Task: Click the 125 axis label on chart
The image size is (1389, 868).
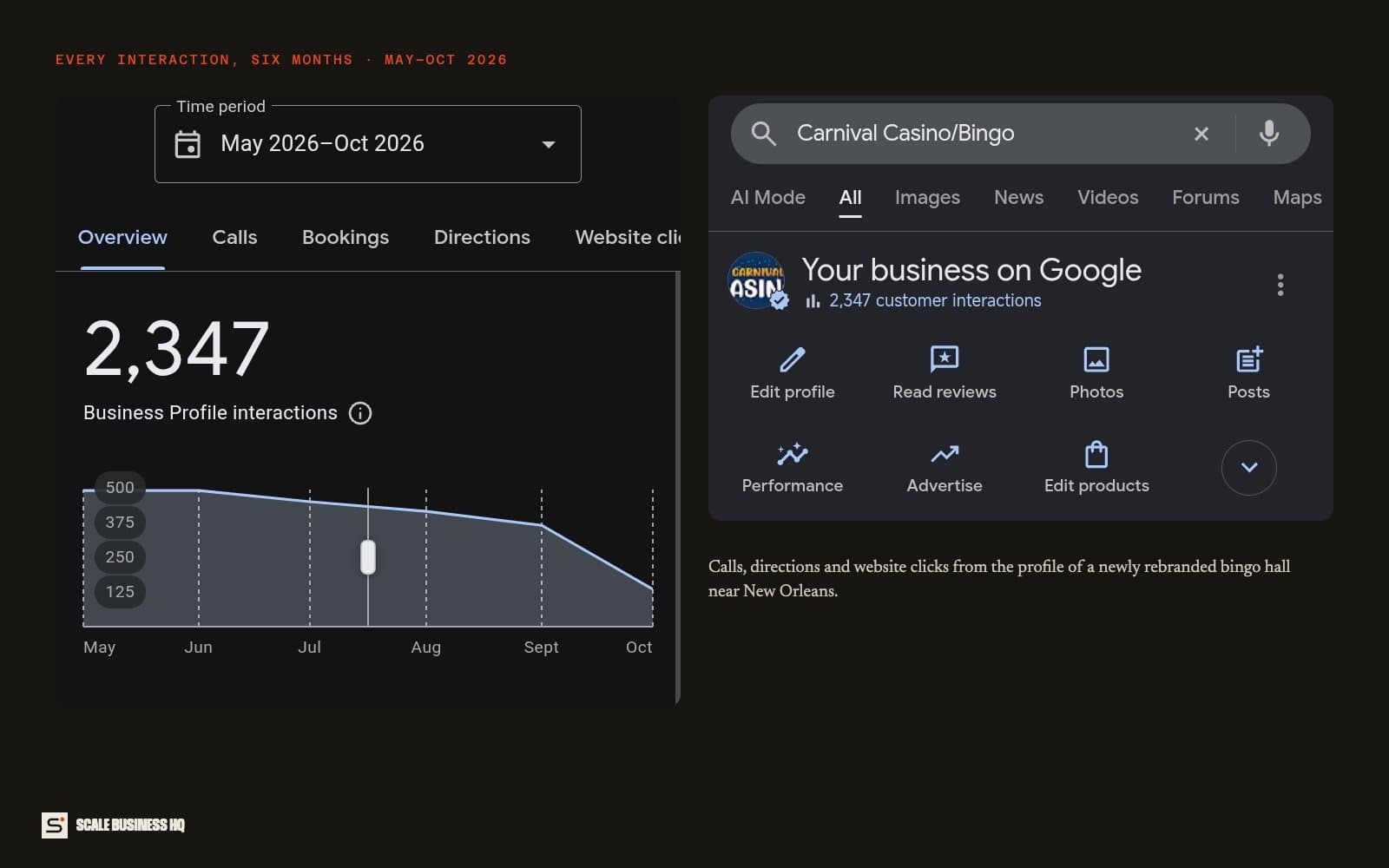Action: (x=120, y=592)
